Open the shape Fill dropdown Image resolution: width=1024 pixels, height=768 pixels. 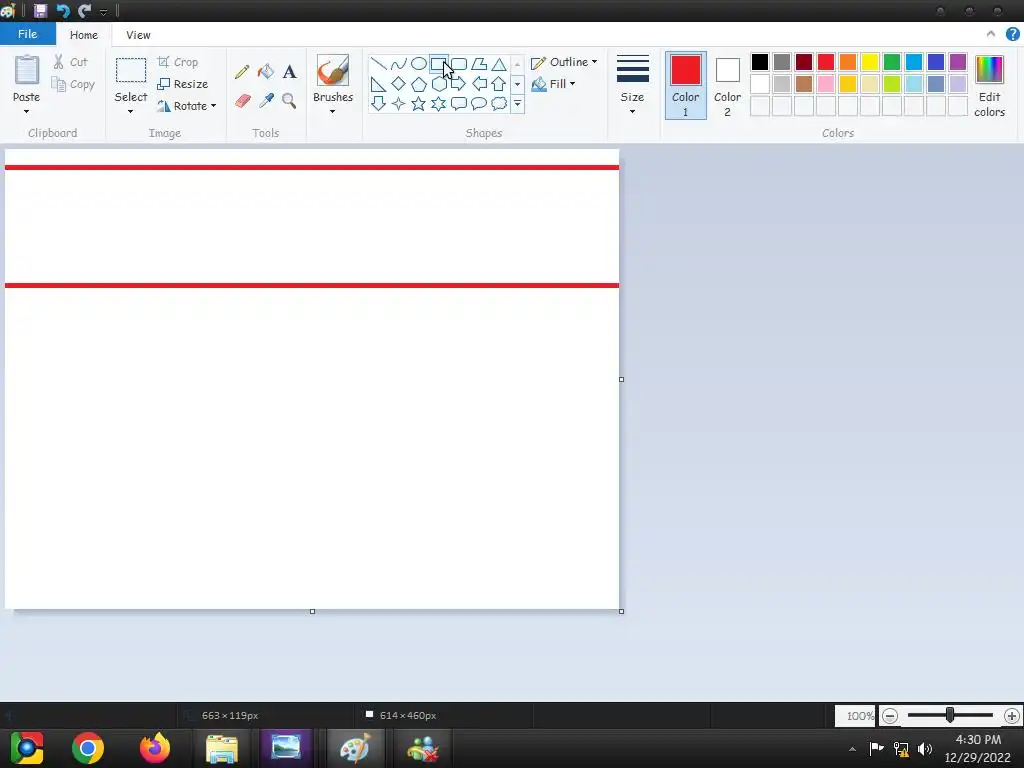tap(554, 84)
